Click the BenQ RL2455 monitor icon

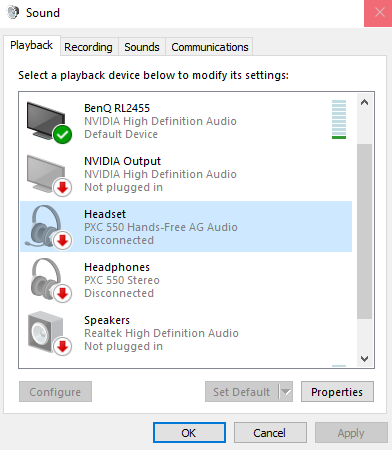click(49, 122)
